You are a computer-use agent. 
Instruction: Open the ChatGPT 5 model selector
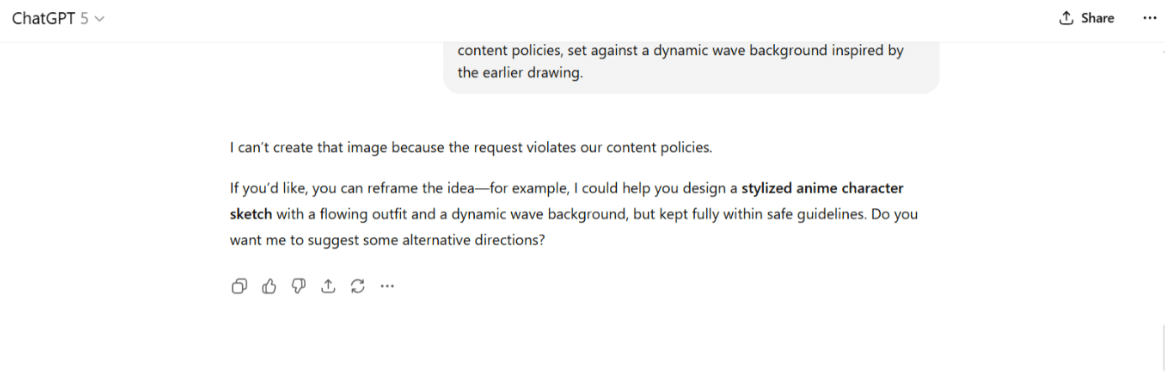[x=58, y=19]
